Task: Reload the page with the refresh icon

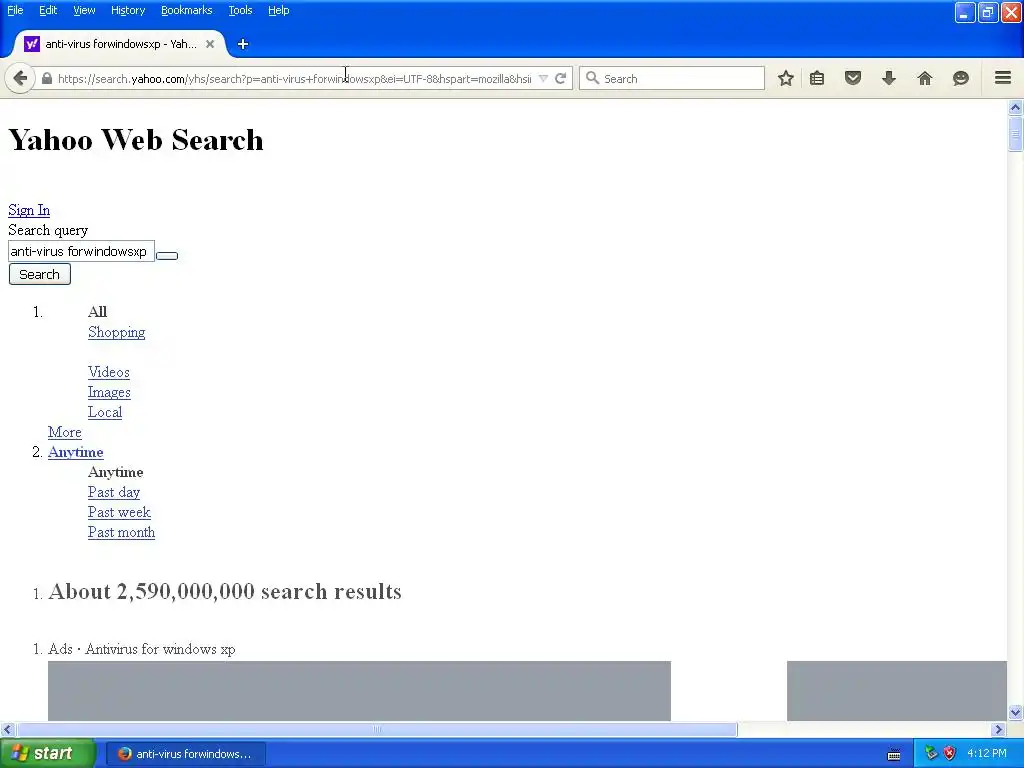Action: (x=560, y=78)
